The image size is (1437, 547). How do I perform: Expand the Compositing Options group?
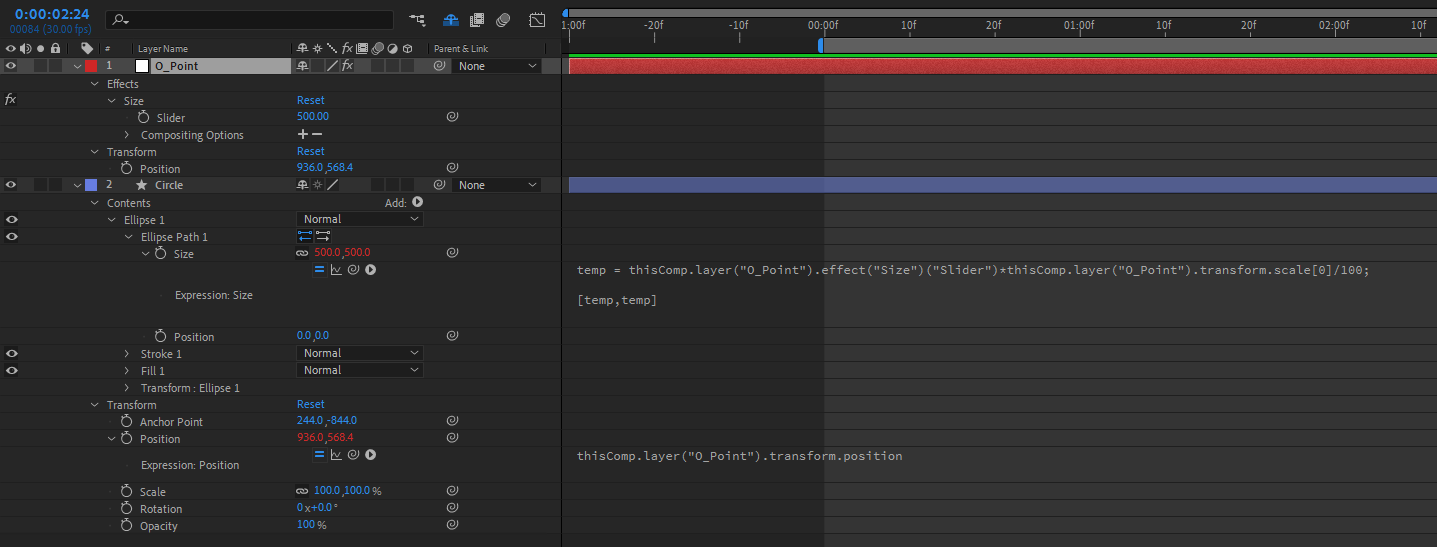pyautogui.click(x=127, y=135)
